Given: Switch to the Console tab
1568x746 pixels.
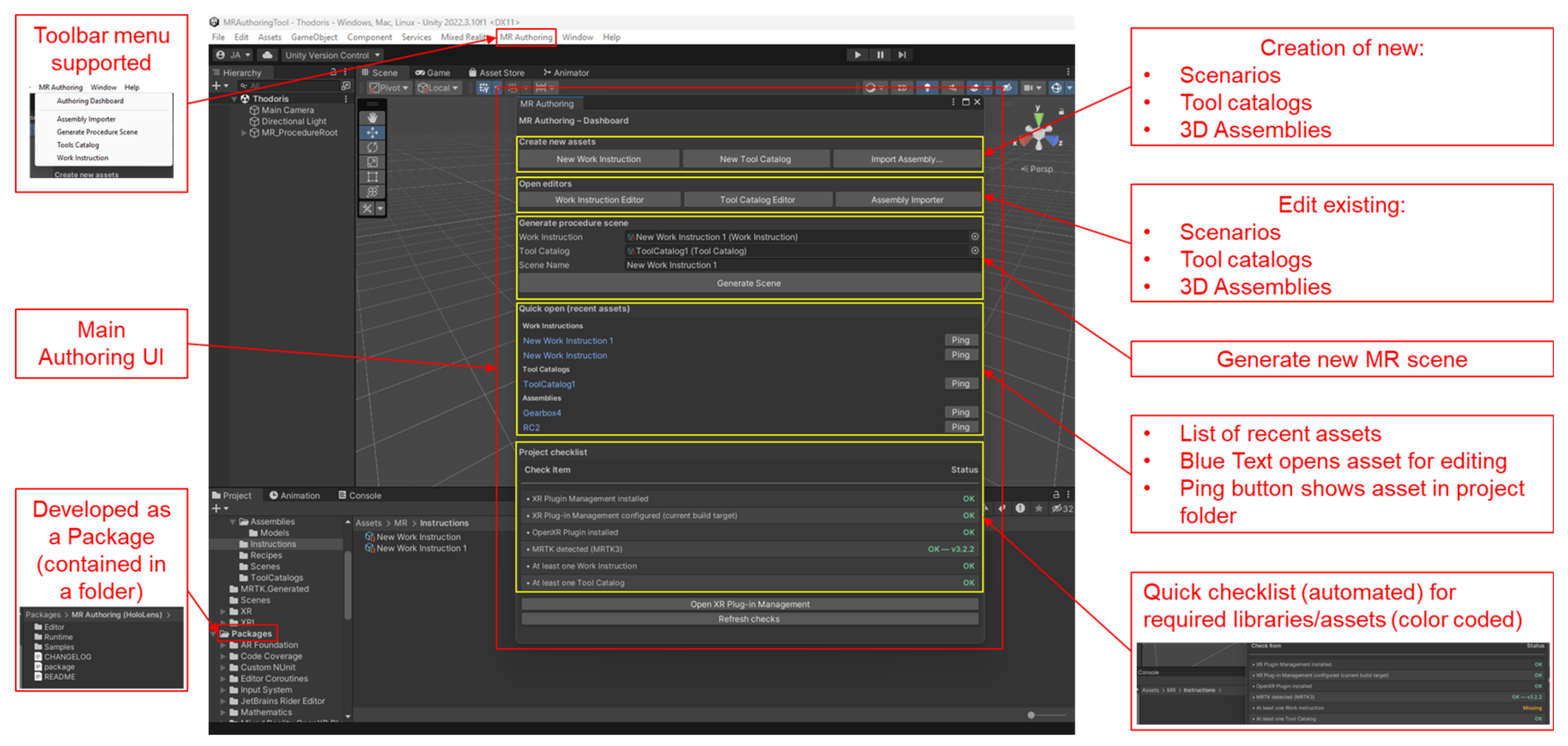Looking at the screenshot, I should [360, 495].
